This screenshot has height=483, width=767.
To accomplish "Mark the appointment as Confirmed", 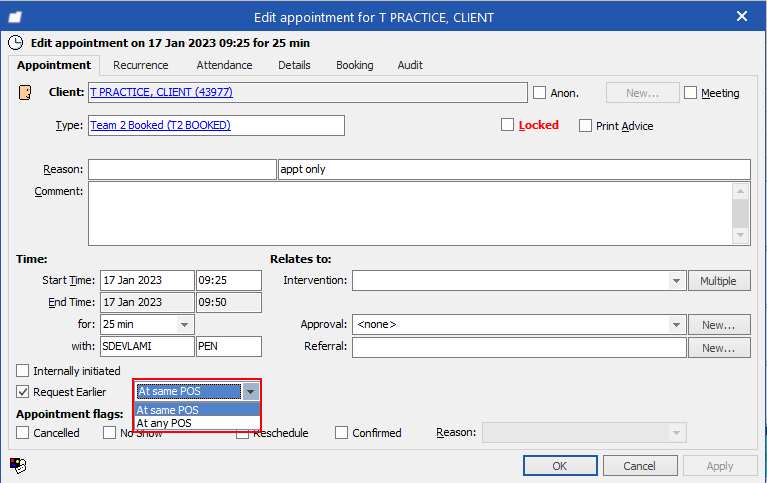I will [x=342, y=433].
